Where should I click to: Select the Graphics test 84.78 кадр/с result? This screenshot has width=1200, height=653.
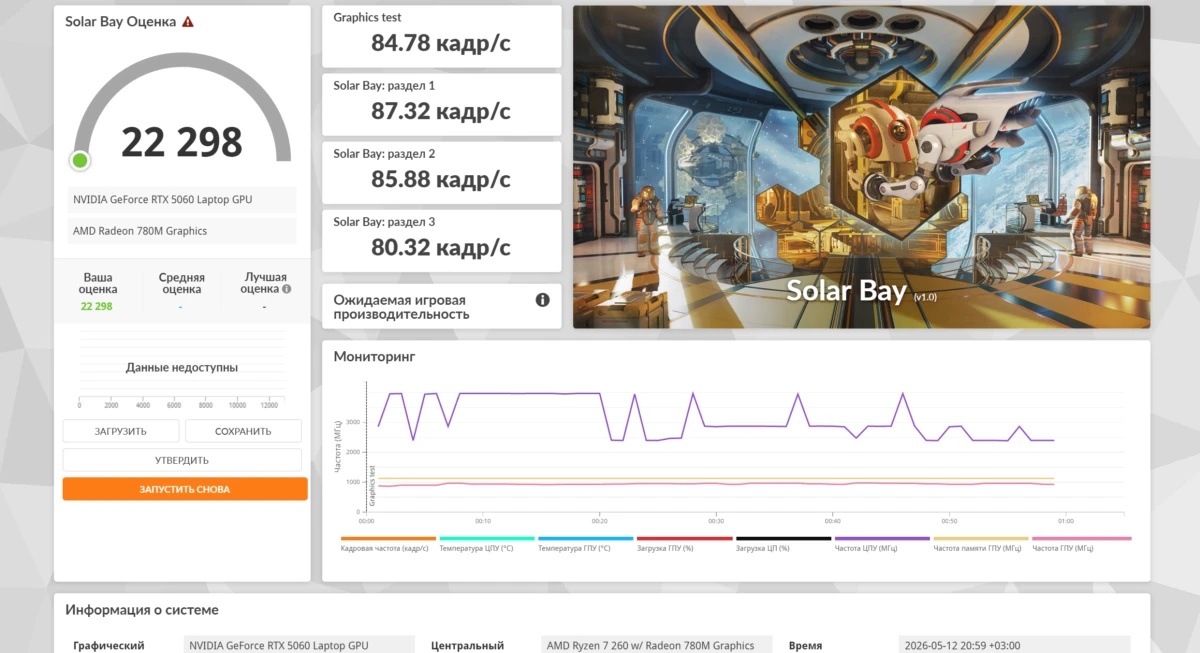tap(441, 36)
